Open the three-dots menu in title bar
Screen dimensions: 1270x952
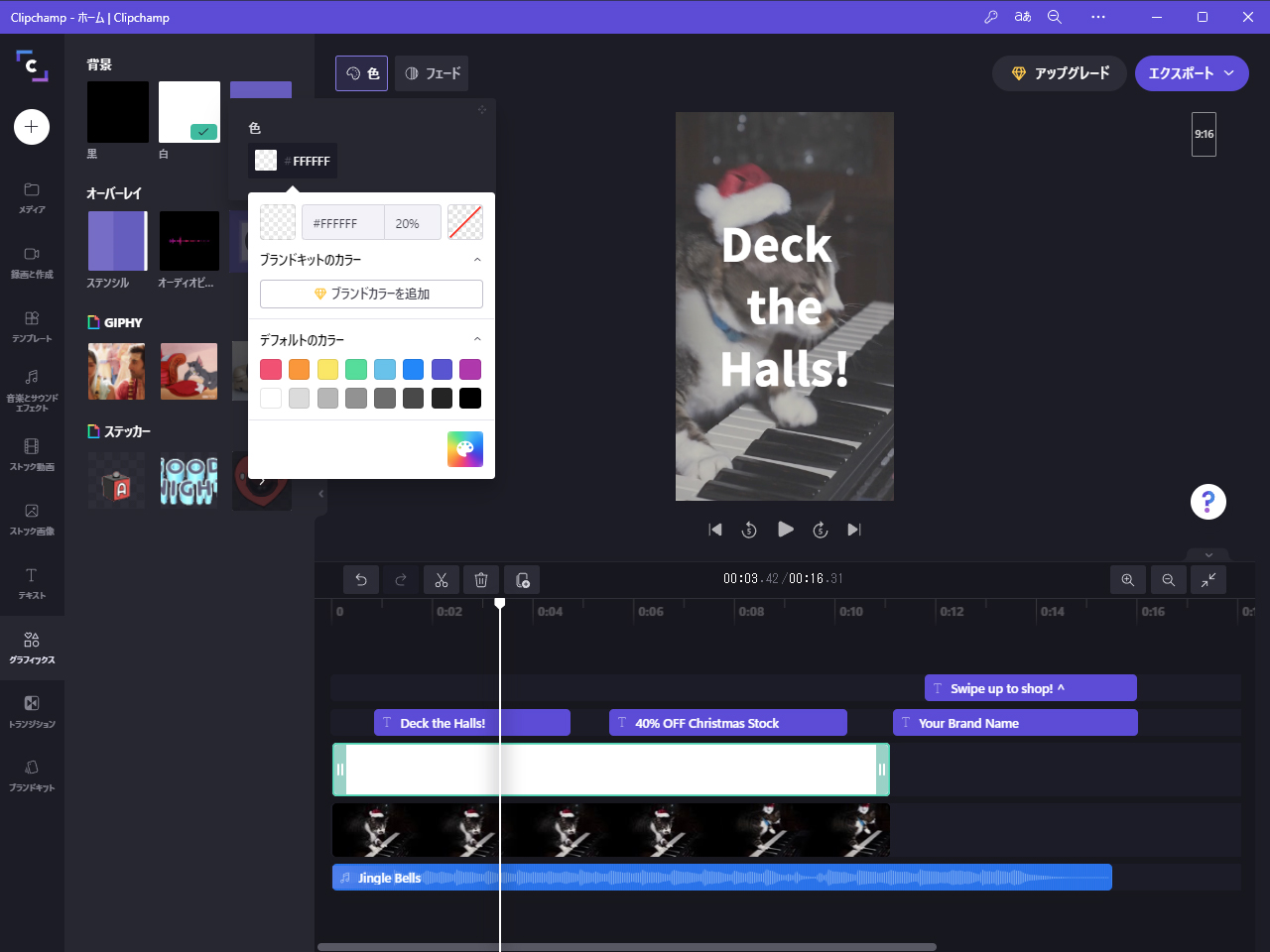pos(1097,17)
